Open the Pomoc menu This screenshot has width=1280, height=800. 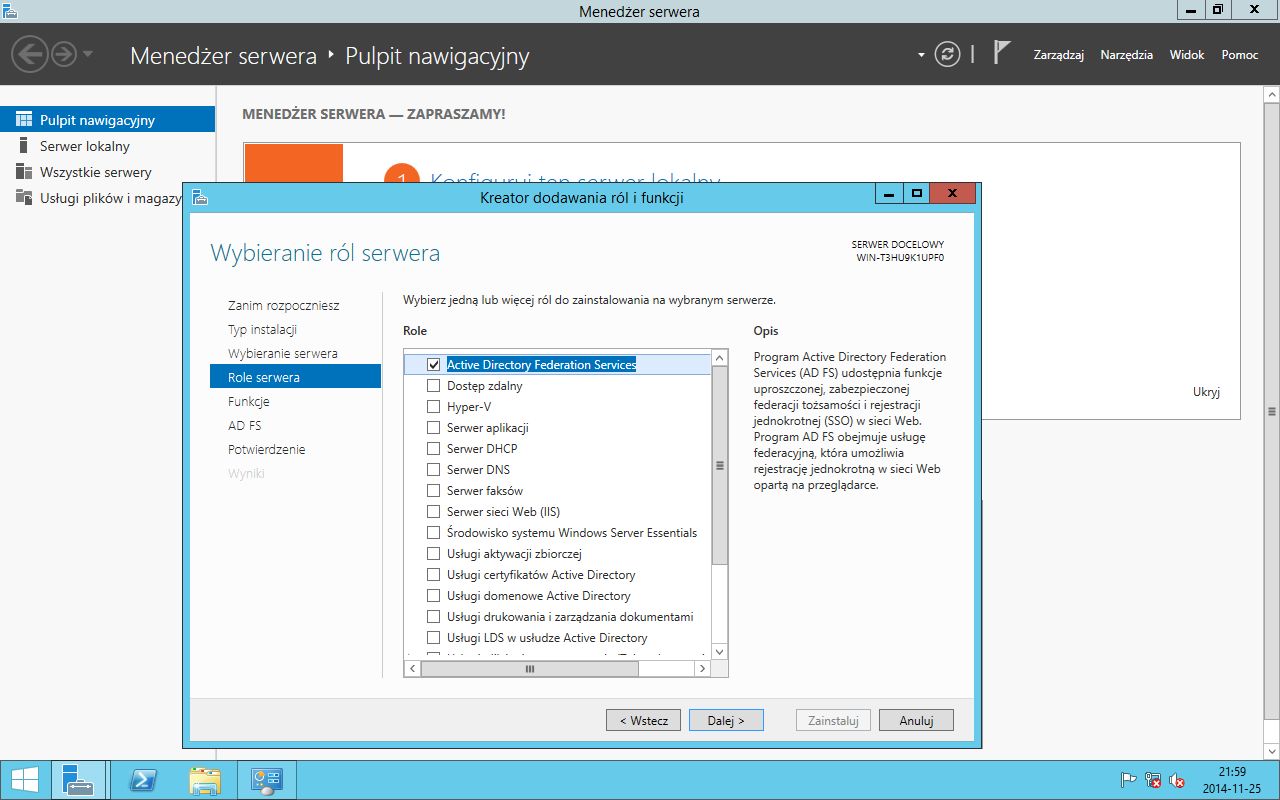1240,55
